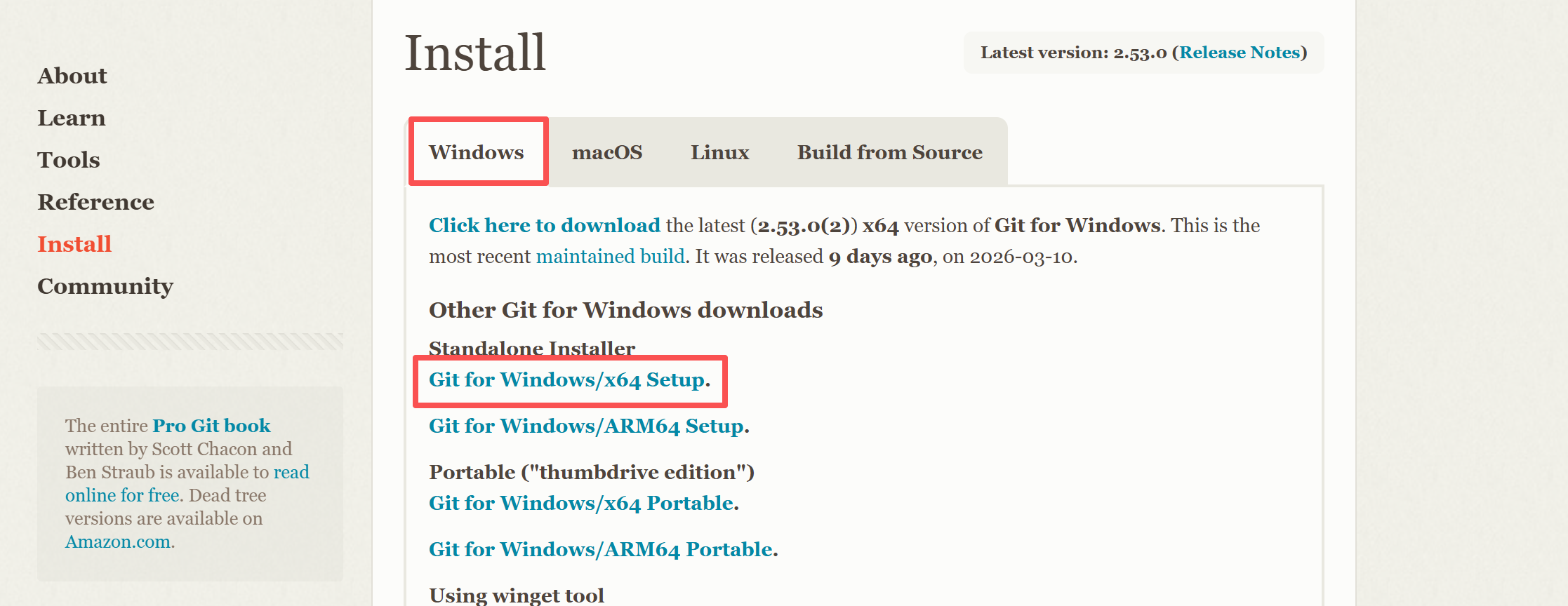
Task: Click the 'written by Scott Chacon and' text
Action: [x=178, y=449]
